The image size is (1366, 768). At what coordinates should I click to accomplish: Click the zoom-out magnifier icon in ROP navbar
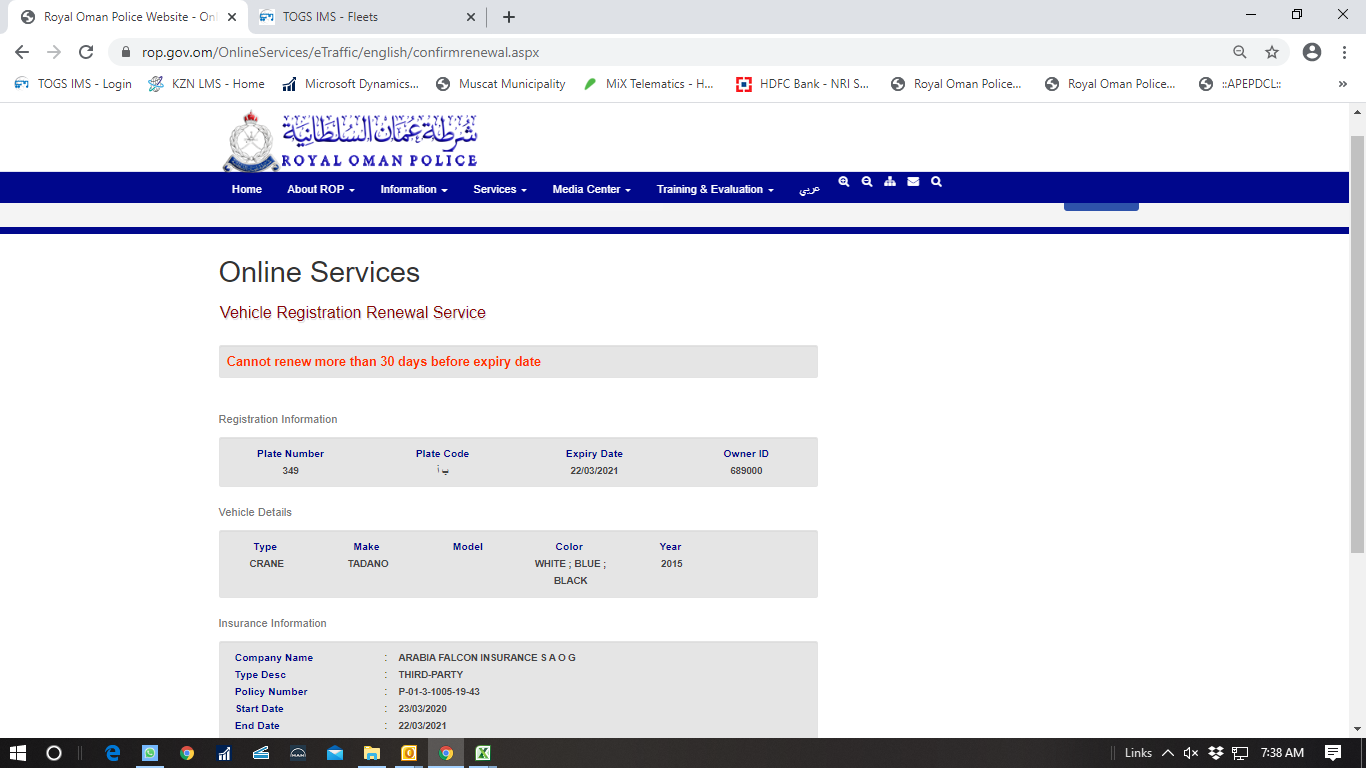point(867,182)
